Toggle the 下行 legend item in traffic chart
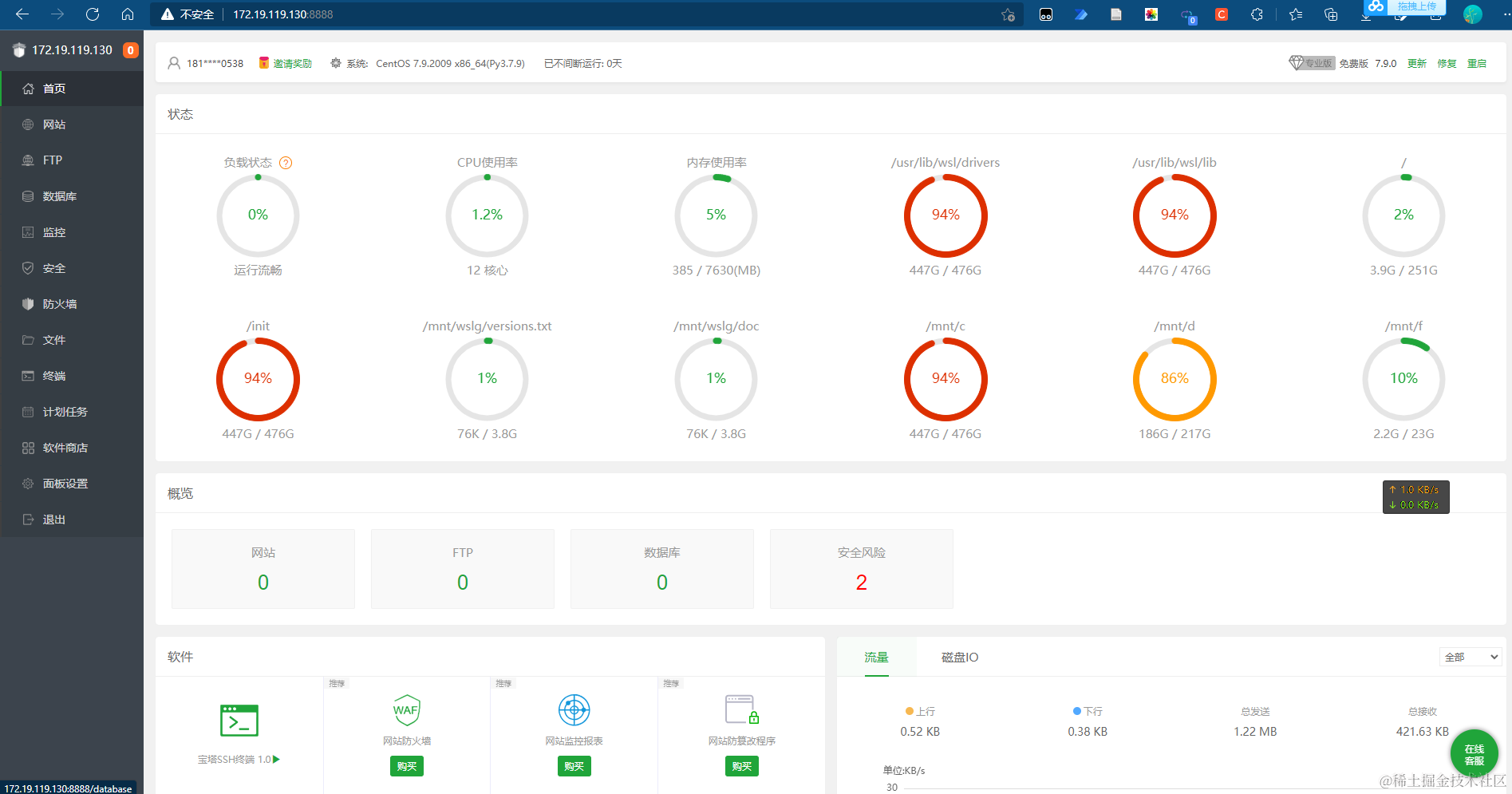The image size is (1512, 794). (1088, 711)
